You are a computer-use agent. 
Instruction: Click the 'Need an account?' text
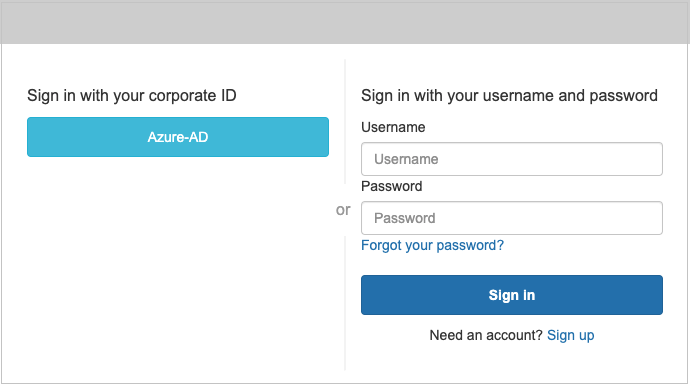click(486, 335)
